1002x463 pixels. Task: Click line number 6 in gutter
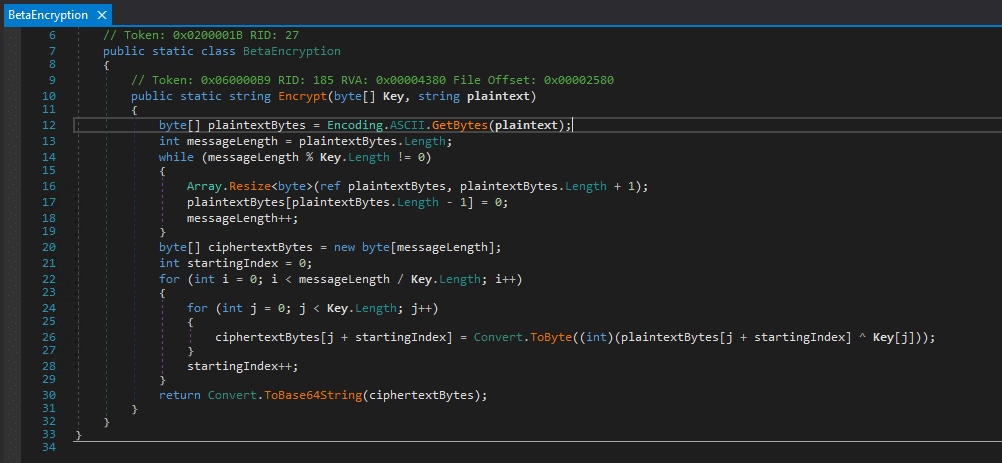point(52,36)
